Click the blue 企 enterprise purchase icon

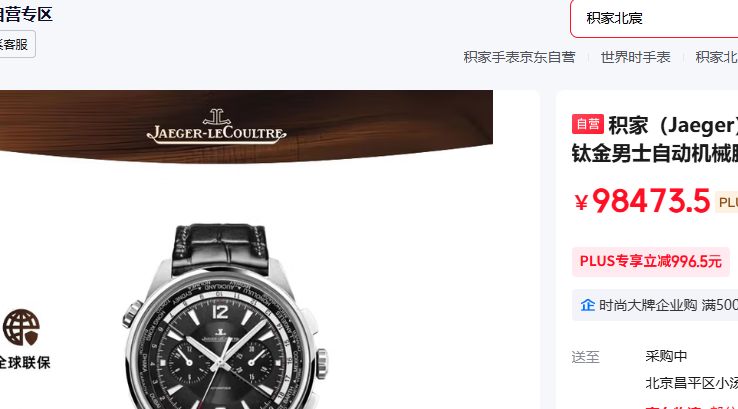(587, 305)
